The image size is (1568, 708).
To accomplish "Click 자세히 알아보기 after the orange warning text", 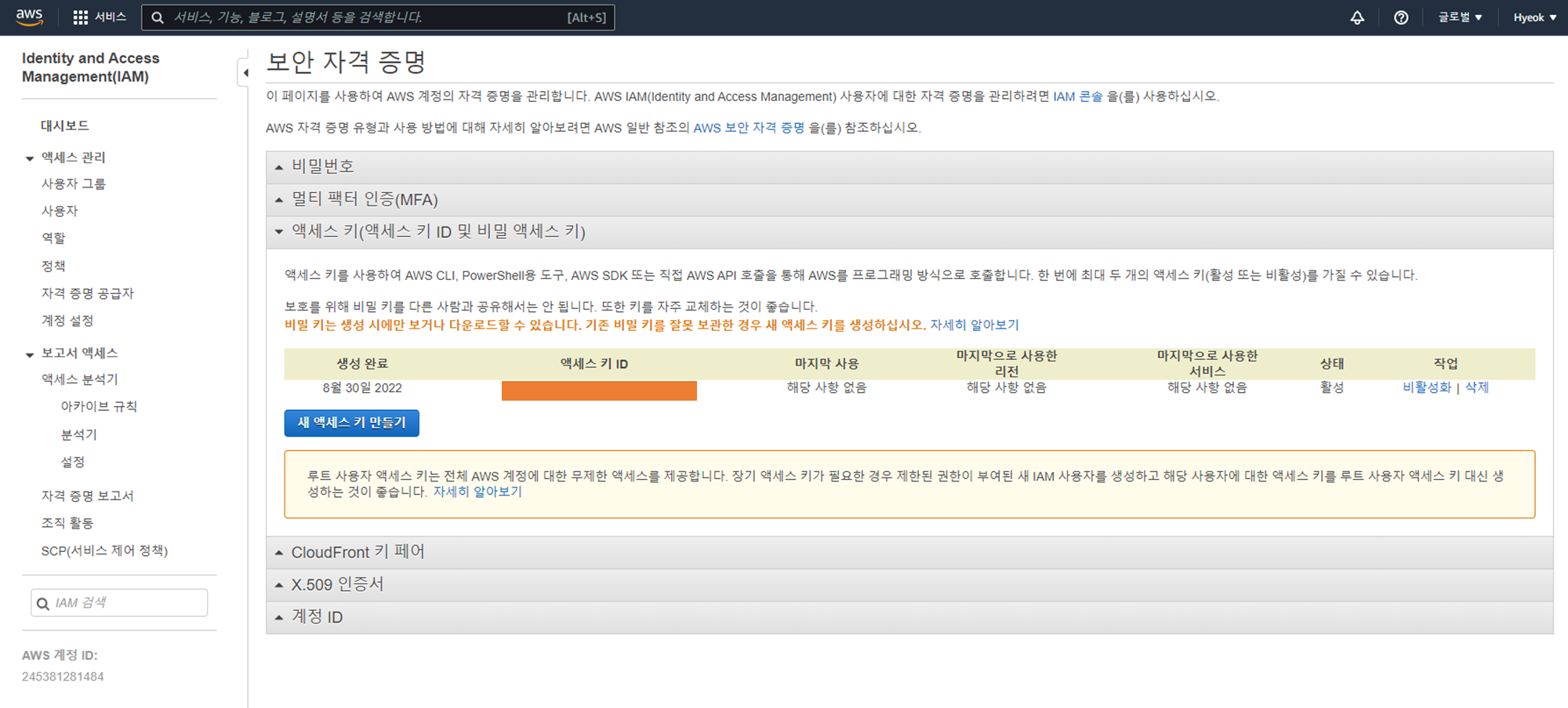I will (x=975, y=325).
